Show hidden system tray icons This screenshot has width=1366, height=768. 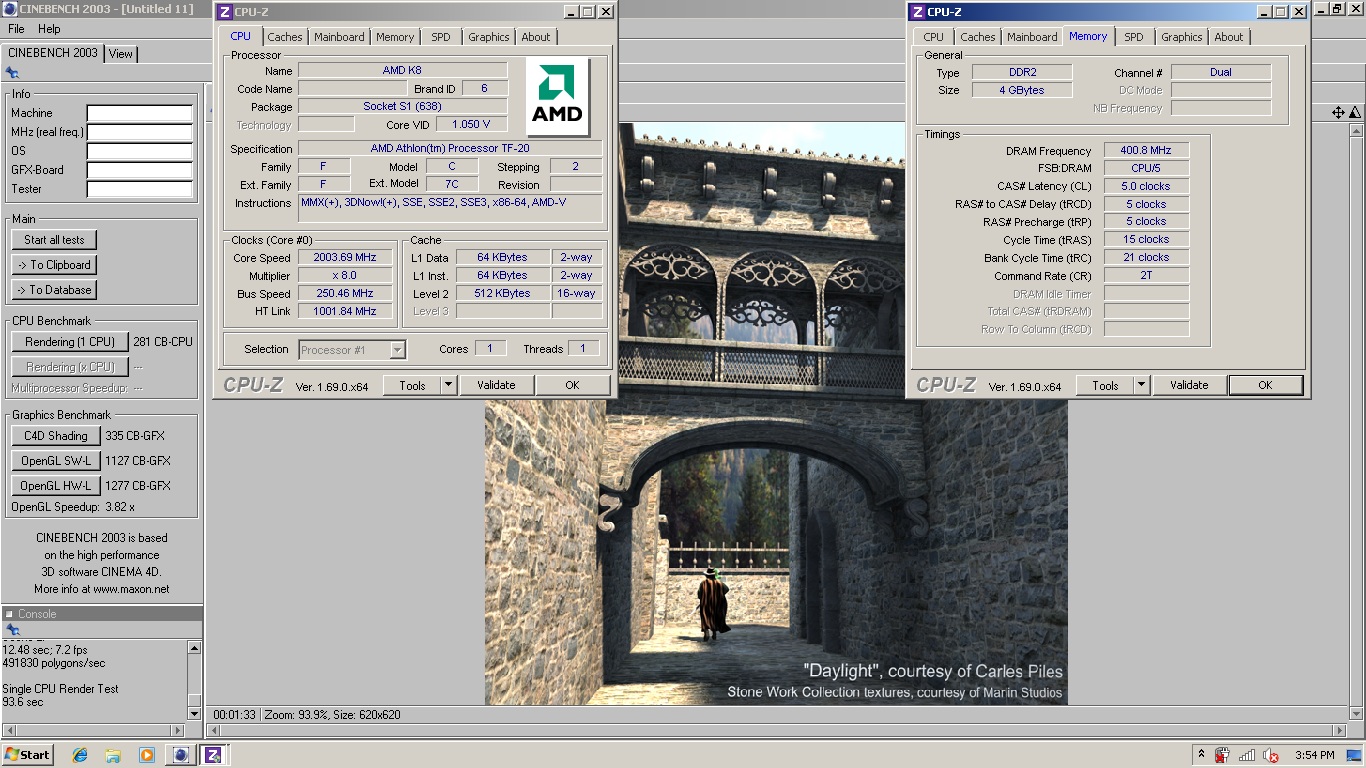(1201, 755)
